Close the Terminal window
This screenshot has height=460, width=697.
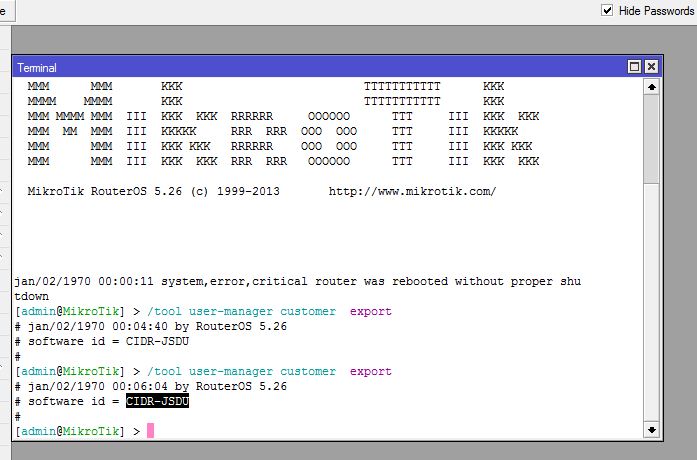click(x=651, y=67)
